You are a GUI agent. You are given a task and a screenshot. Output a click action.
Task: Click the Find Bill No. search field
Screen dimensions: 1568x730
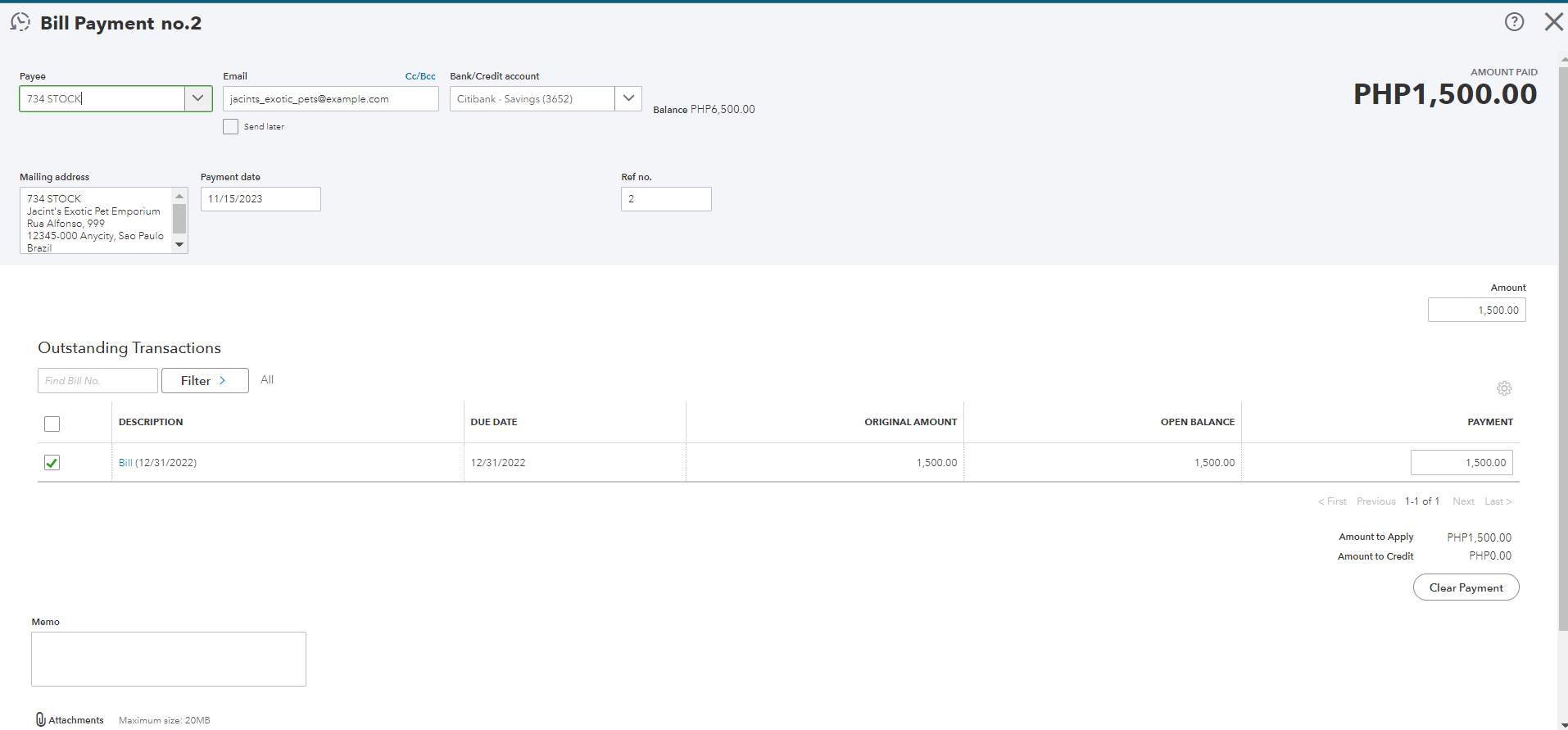[x=97, y=381]
